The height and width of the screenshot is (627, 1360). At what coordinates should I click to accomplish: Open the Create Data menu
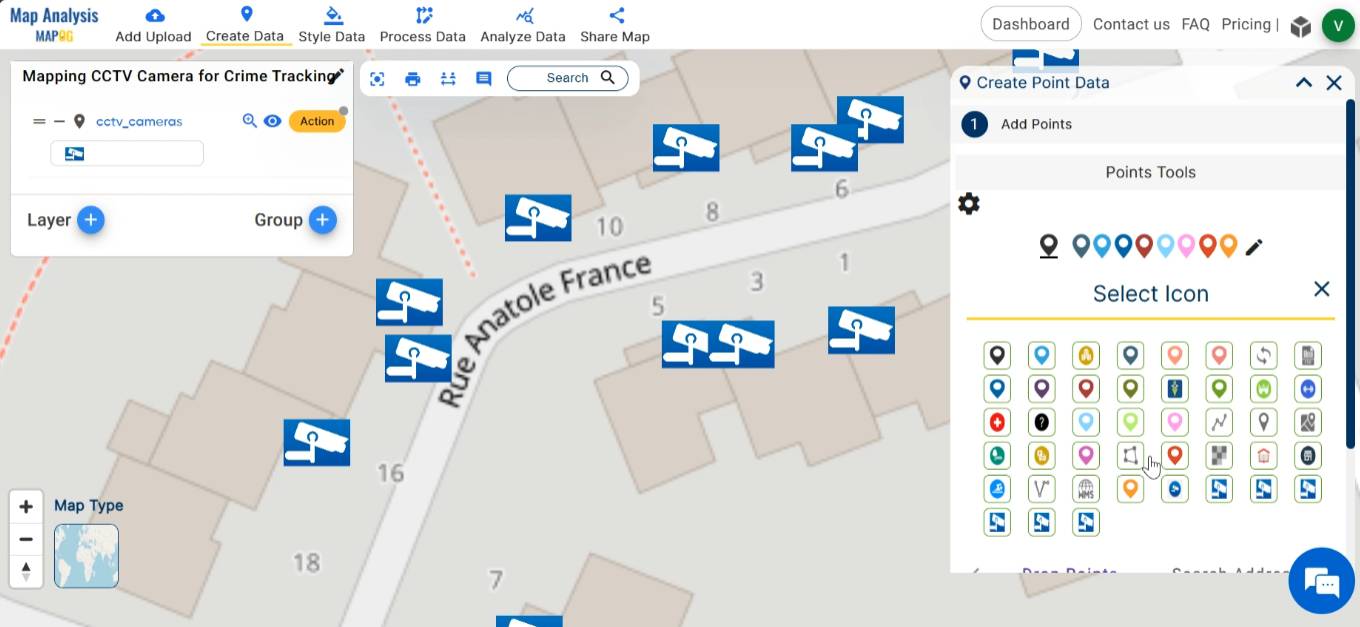(x=245, y=25)
